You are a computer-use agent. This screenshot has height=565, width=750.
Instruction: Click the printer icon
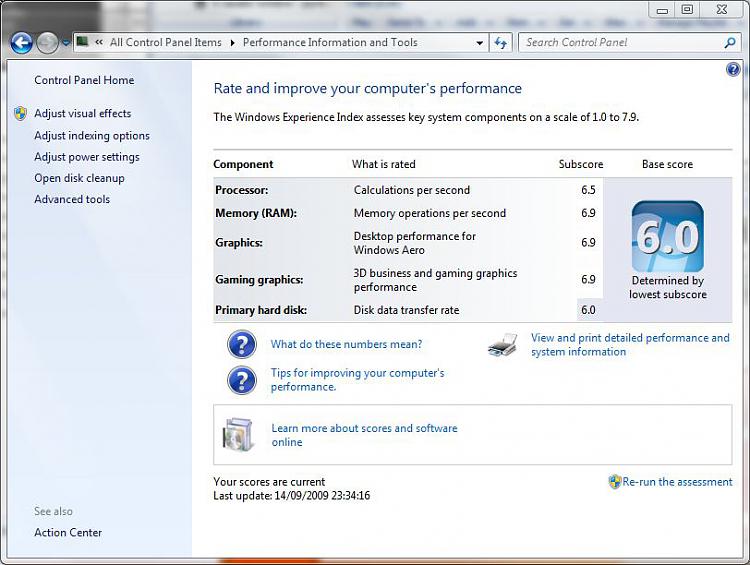click(503, 345)
